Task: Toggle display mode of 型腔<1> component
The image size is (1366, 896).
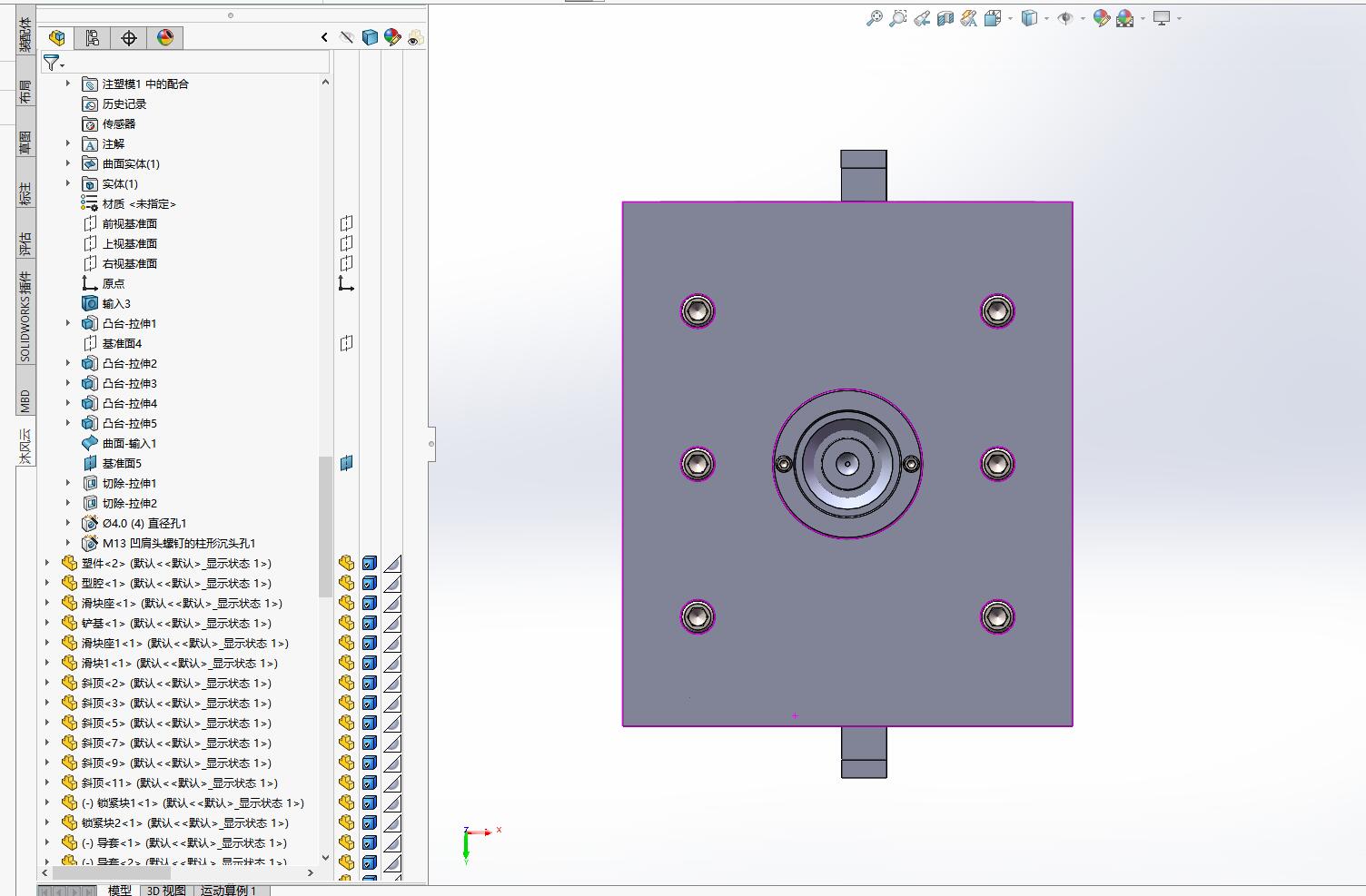Action: coord(370,583)
